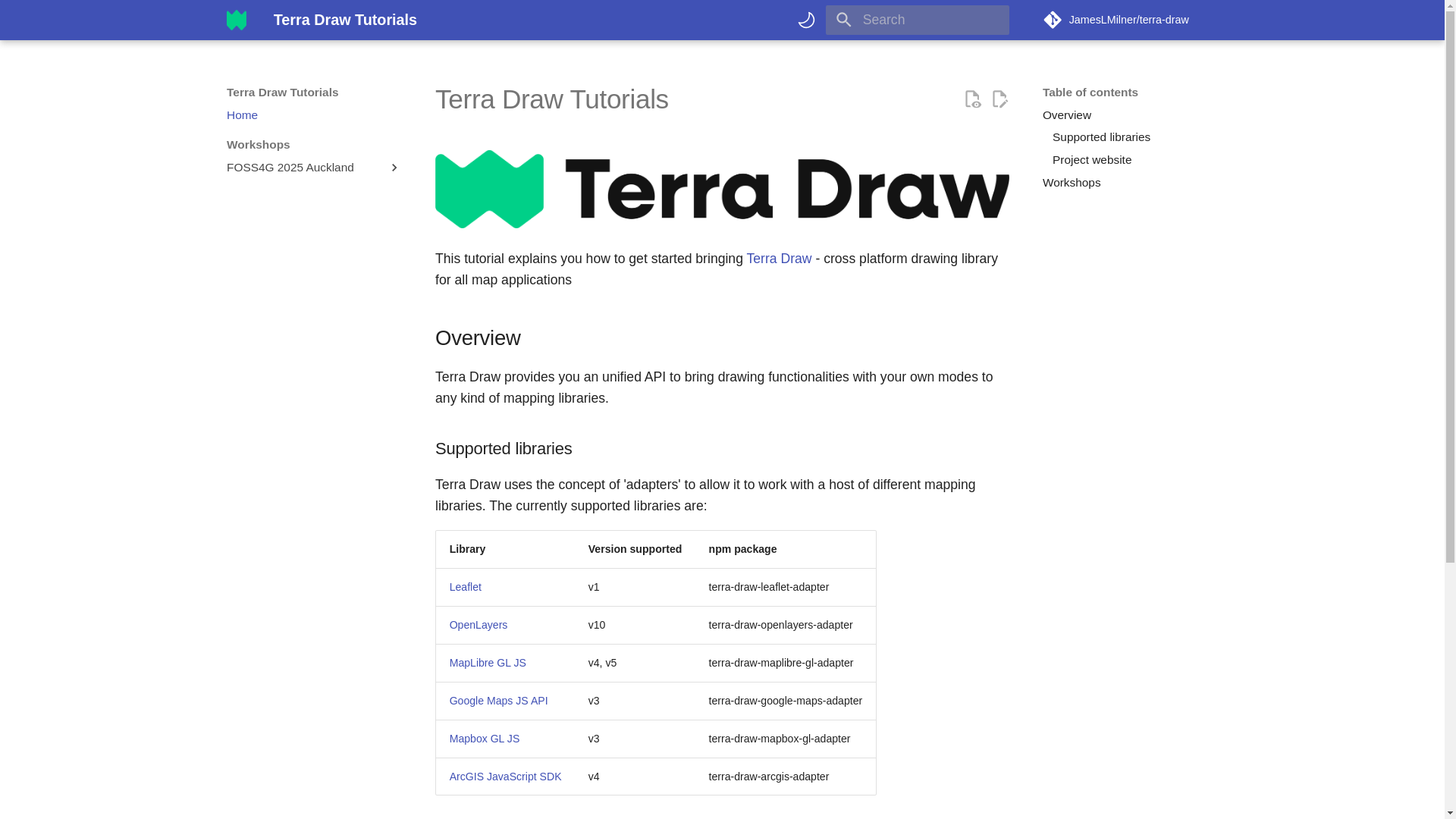Open the Leaflet library link
Image resolution: width=1456 pixels, height=819 pixels.
(x=465, y=587)
